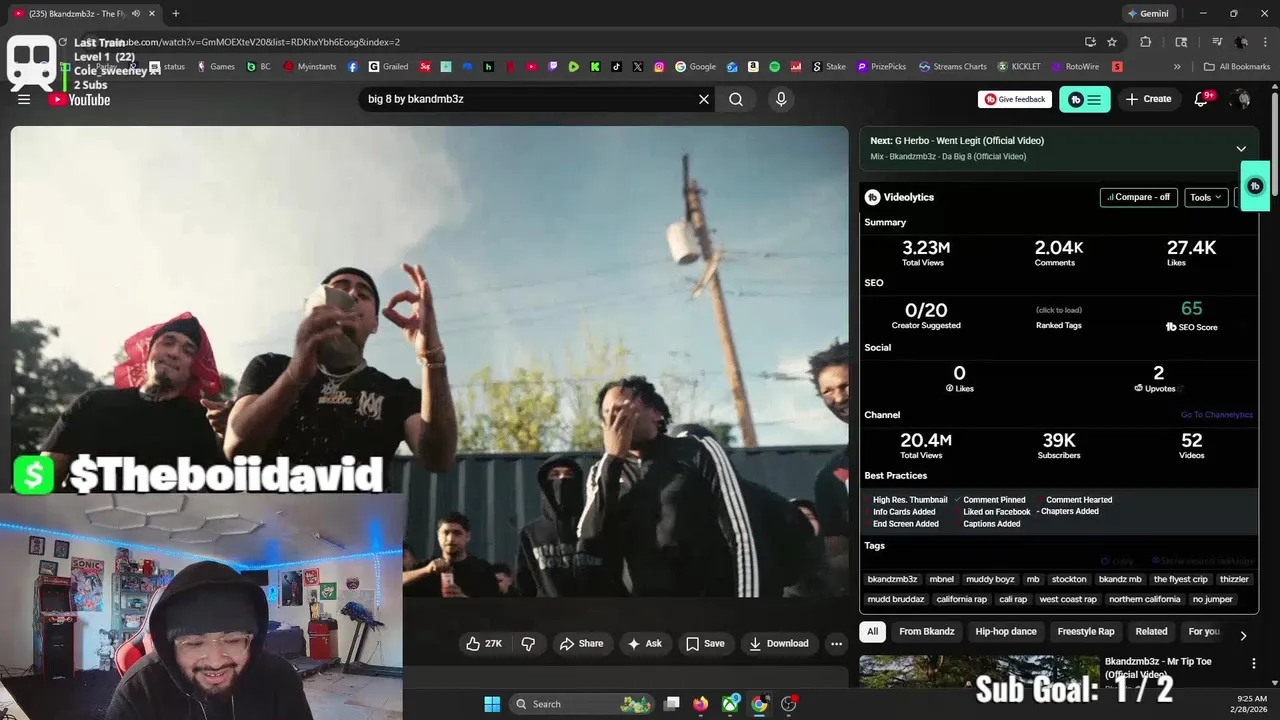Open YouTube notifications bell
Screen dimensions: 1280x720
click(1202, 99)
